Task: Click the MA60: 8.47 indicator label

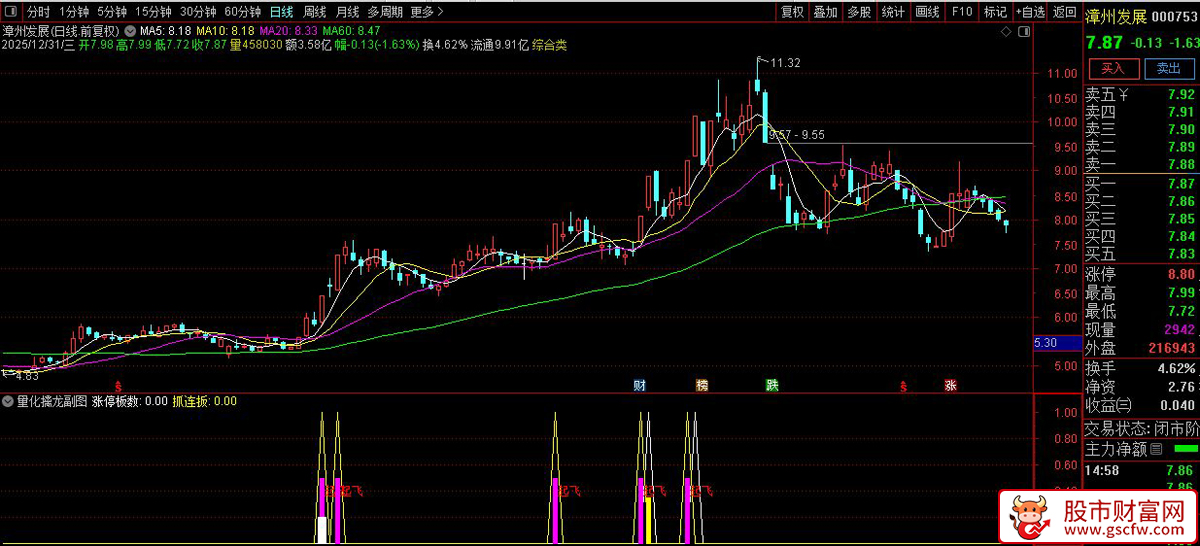Action: (349, 32)
